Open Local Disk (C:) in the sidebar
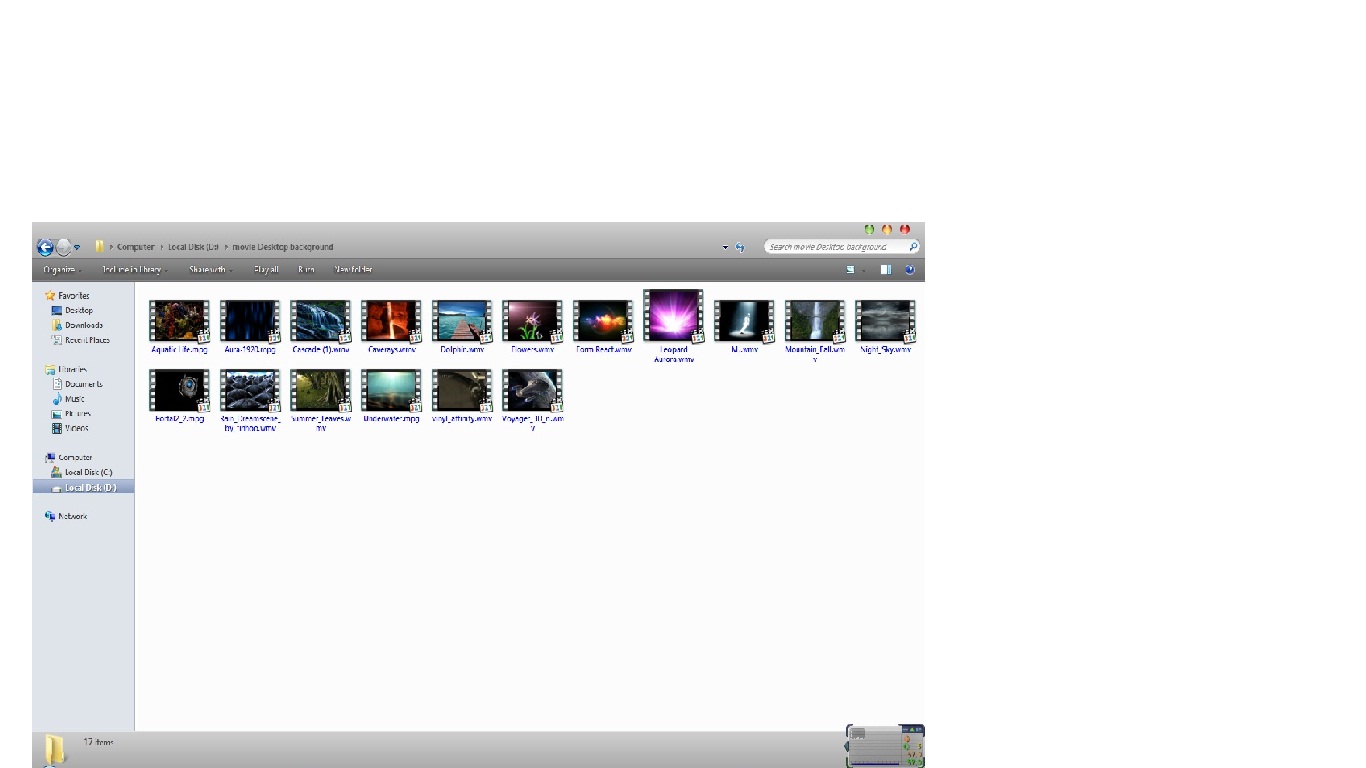 (x=82, y=472)
